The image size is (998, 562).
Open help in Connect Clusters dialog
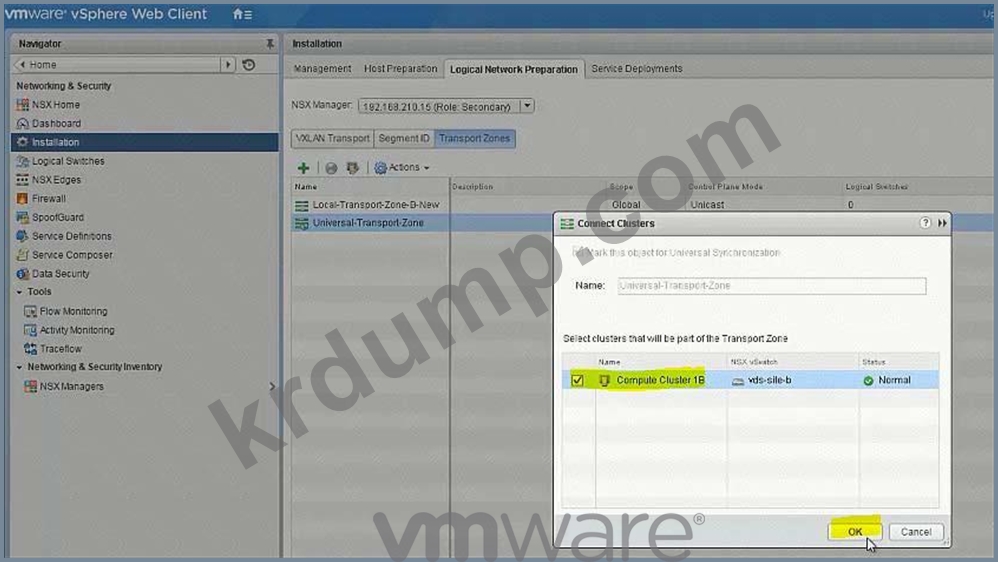click(925, 223)
